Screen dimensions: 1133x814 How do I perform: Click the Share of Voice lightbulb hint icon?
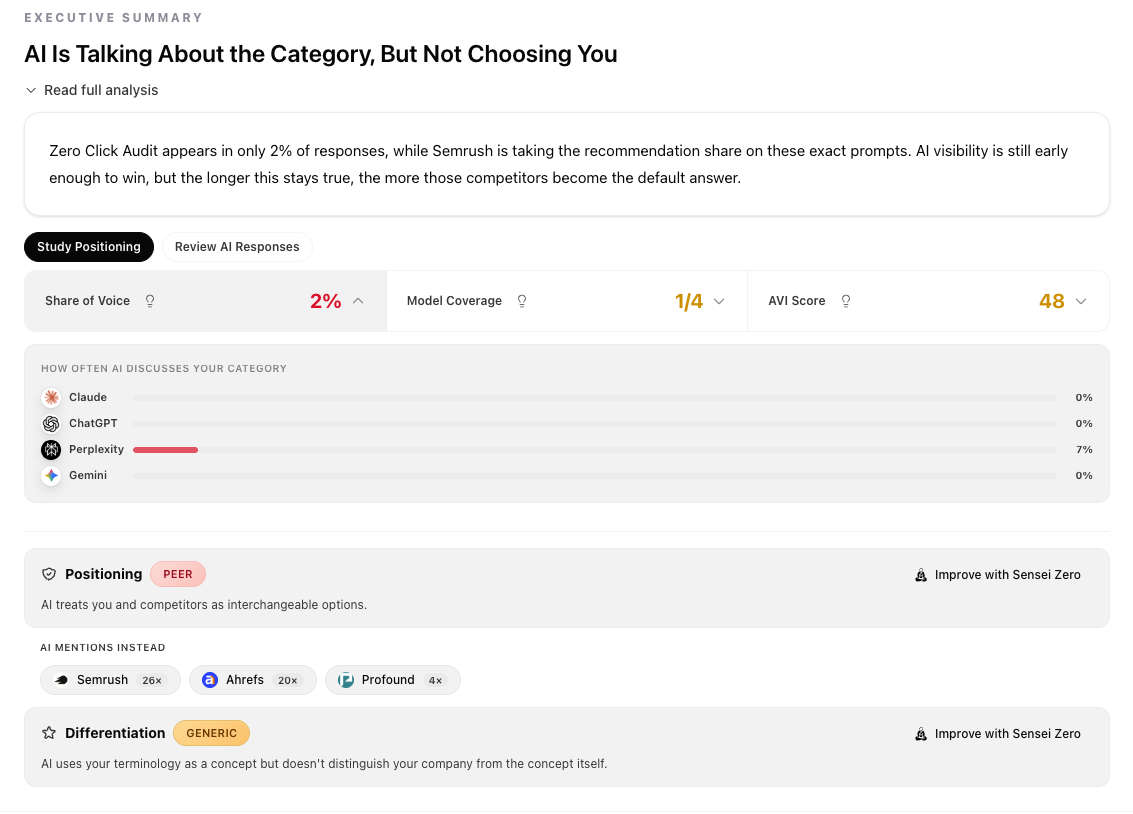150,301
